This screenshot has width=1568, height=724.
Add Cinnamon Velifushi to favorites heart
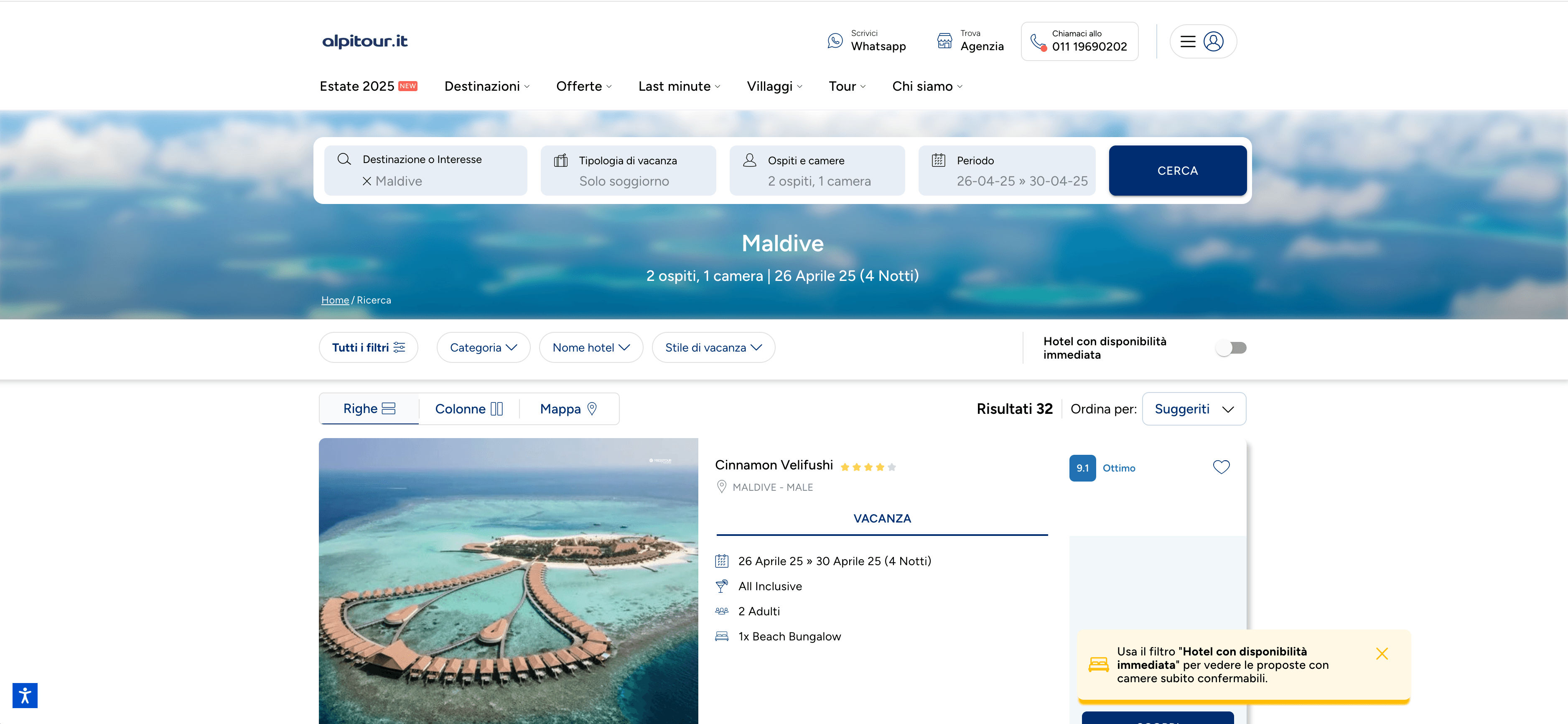click(1221, 467)
